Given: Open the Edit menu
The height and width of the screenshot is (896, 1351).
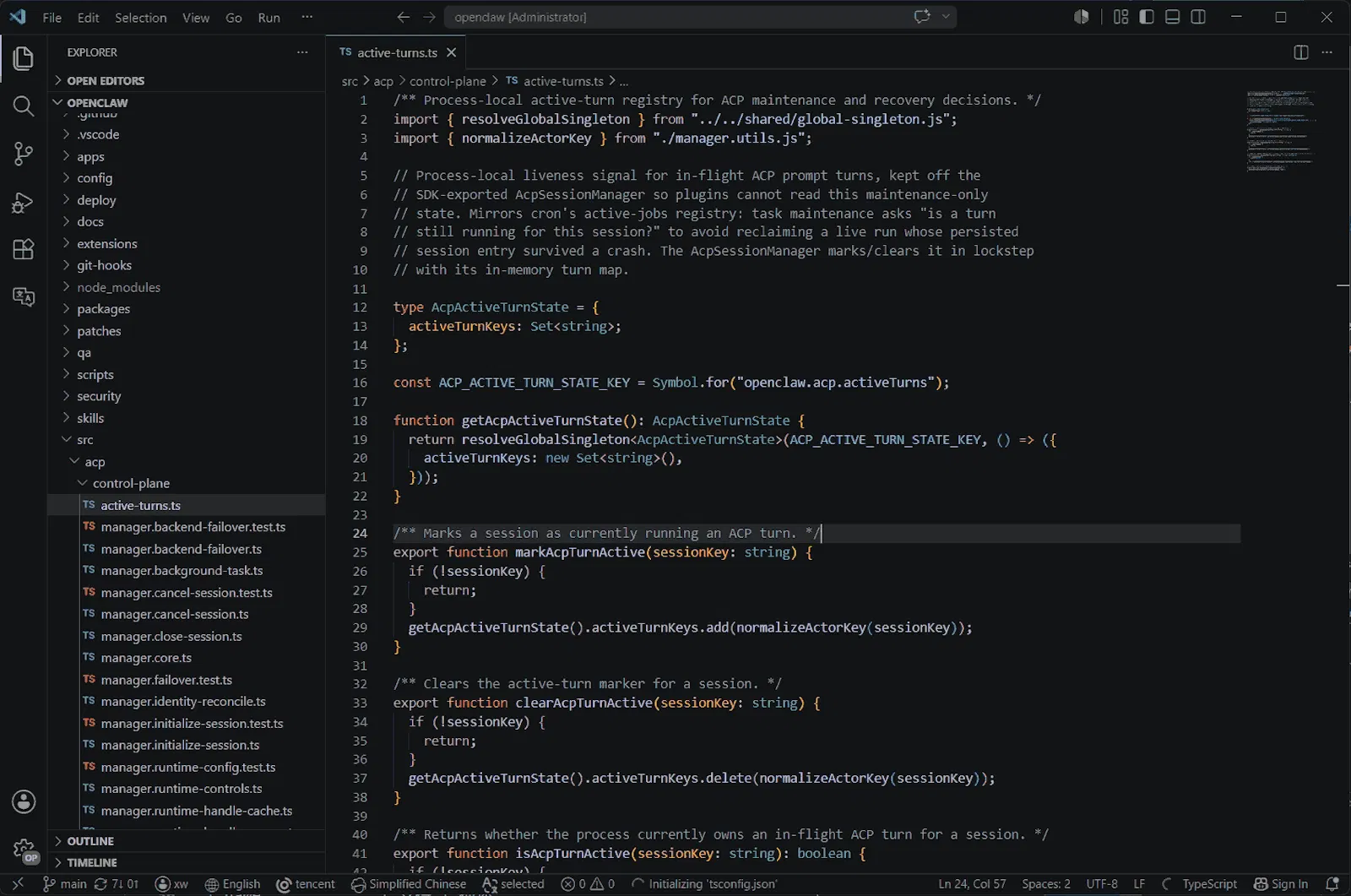Looking at the screenshot, I should 89,18.
